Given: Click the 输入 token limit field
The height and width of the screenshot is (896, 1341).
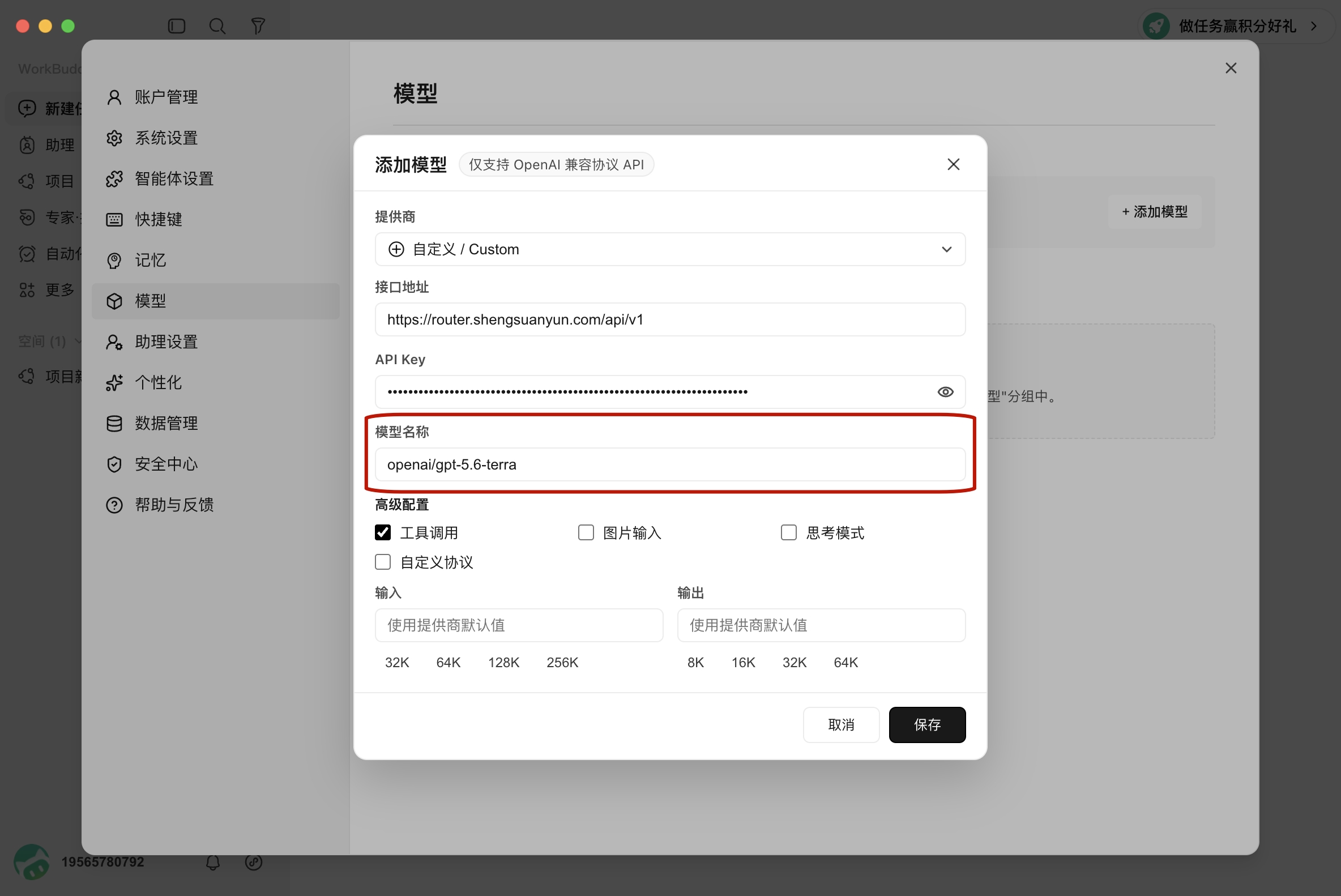Looking at the screenshot, I should (519, 625).
